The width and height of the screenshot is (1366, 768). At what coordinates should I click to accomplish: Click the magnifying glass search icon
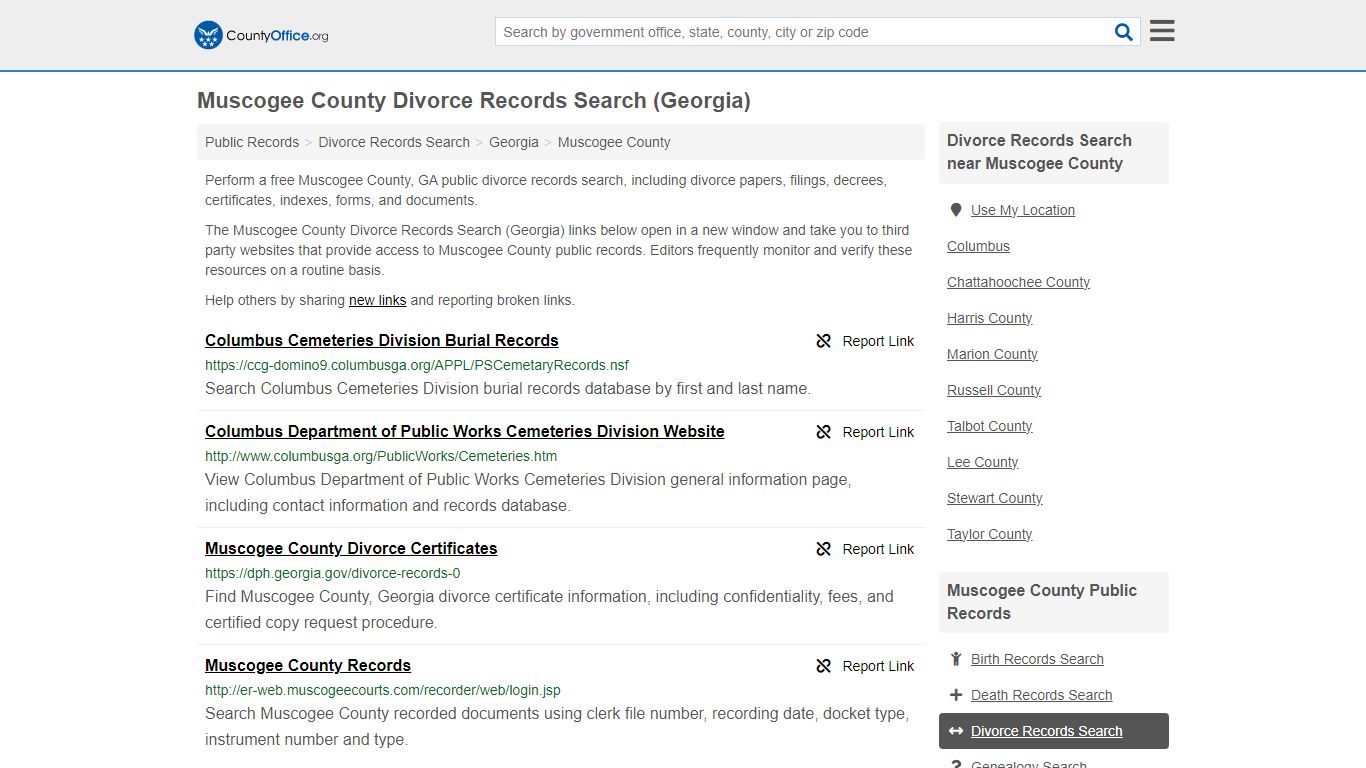[x=1124, y=32]
